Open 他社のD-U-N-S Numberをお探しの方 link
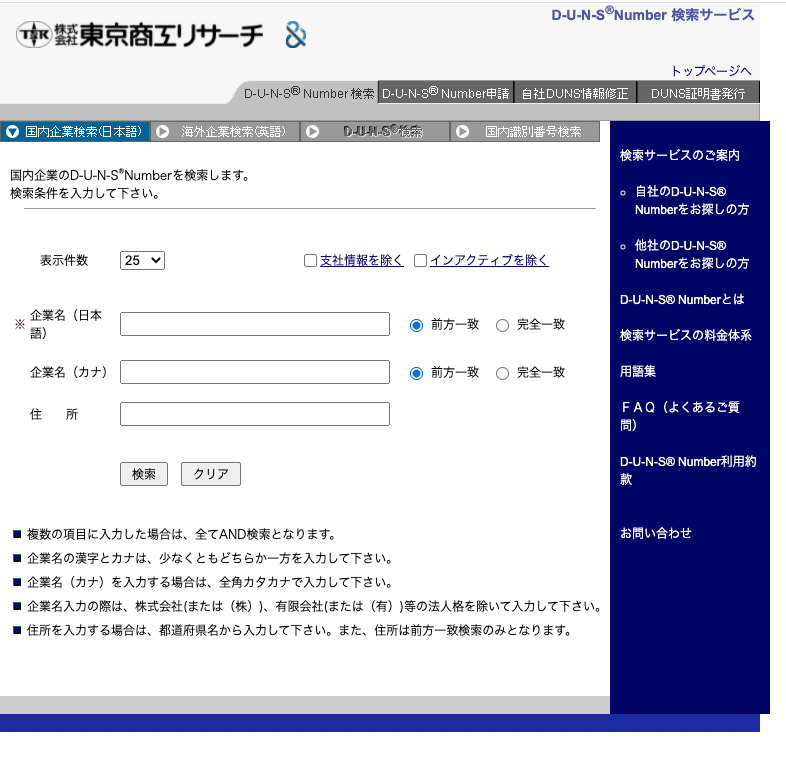The width and height of the screenshot is (786, 767). tap(692, 255)
